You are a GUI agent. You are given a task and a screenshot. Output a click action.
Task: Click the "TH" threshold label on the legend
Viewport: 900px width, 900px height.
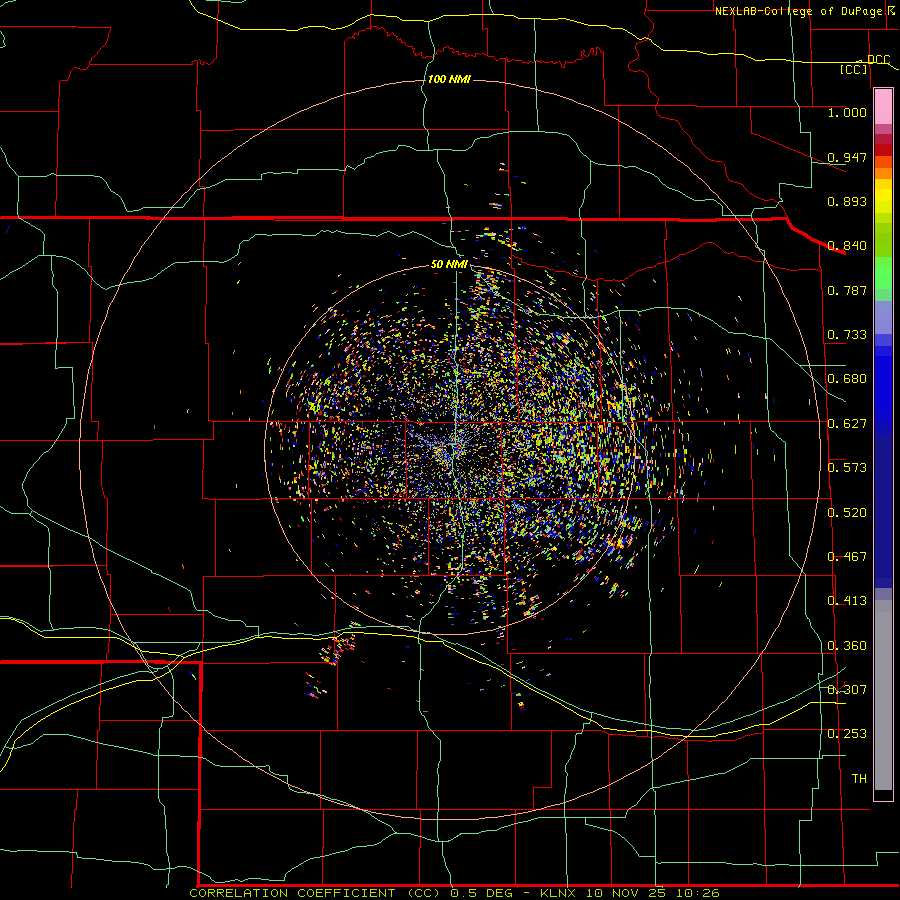pos(859,779)
